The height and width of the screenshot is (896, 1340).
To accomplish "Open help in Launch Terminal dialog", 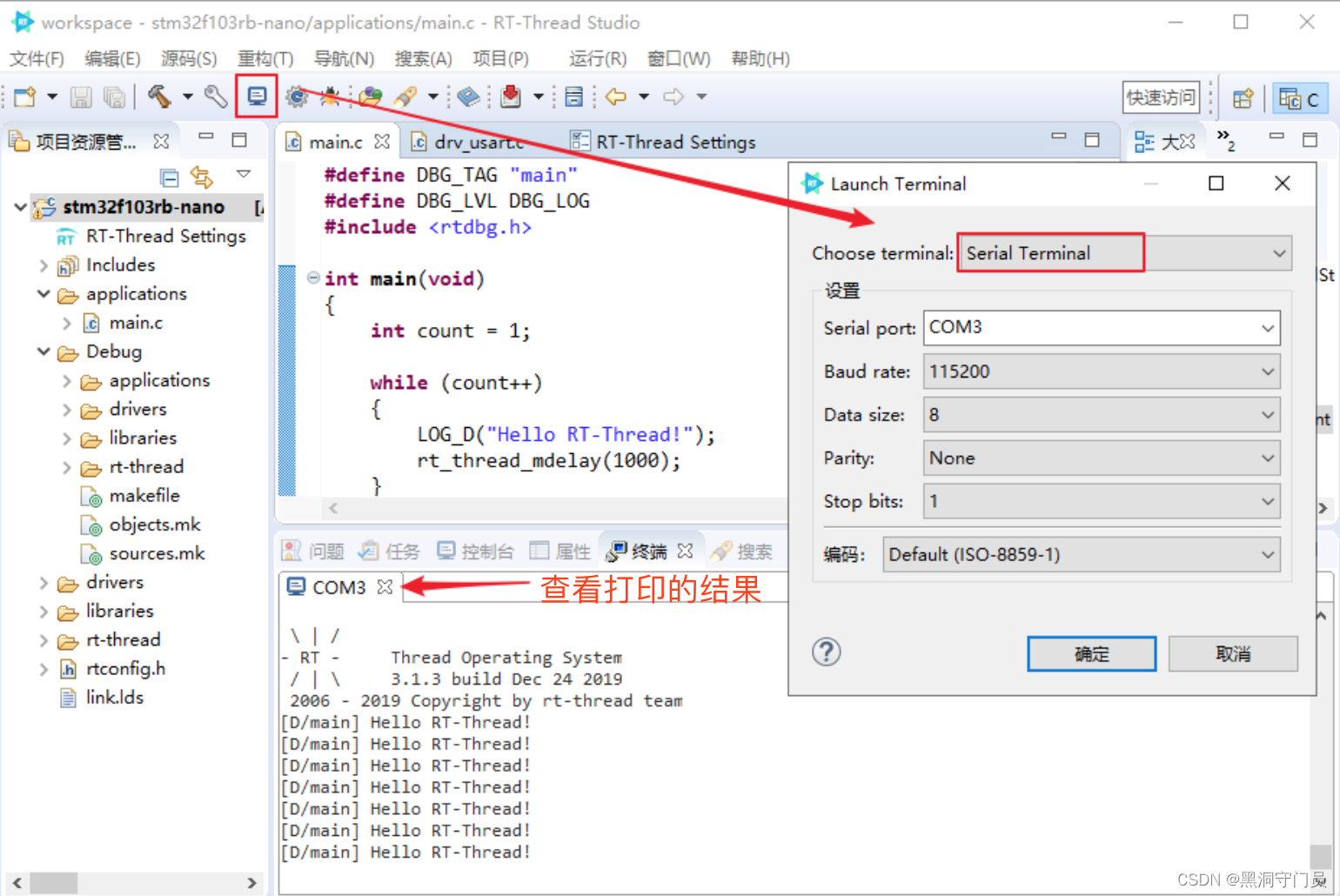I will (x=827, y=652).
